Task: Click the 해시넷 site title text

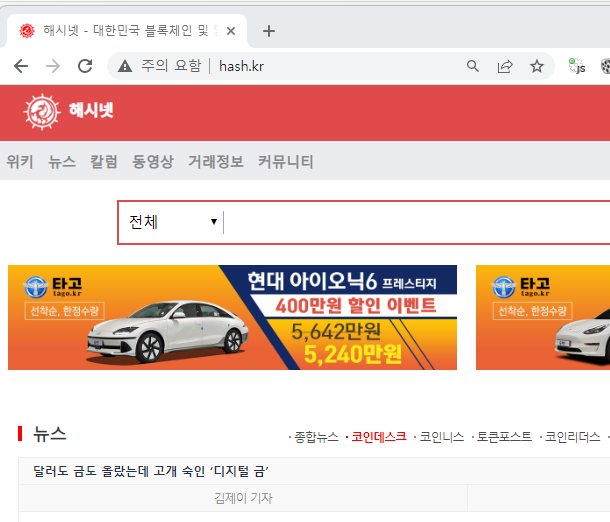Action: [91, 110]
